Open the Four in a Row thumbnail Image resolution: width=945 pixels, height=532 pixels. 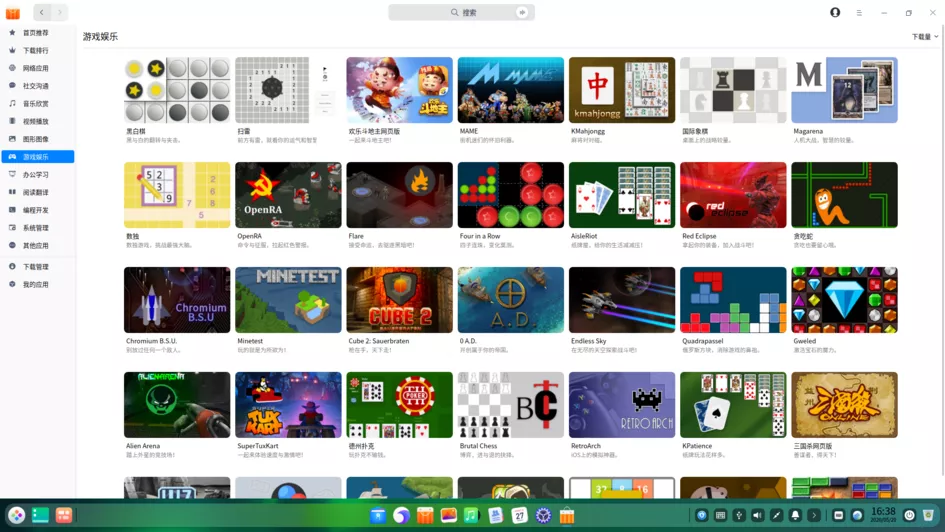point(510,195)
